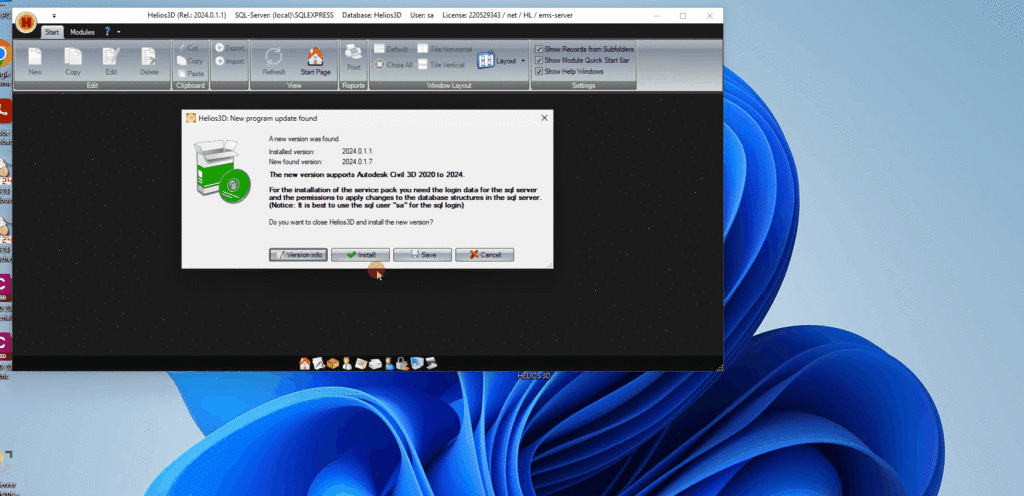Open the red Acrobat shortcut on the desktop
The width and height of the screenshot is (1024, 496).
[5, 111]
